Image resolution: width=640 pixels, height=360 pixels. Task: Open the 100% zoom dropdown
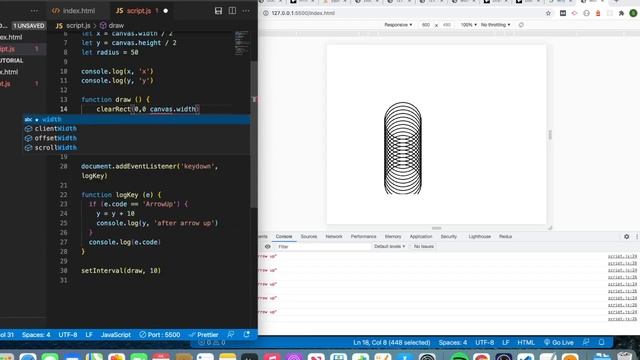click(469, 25)
